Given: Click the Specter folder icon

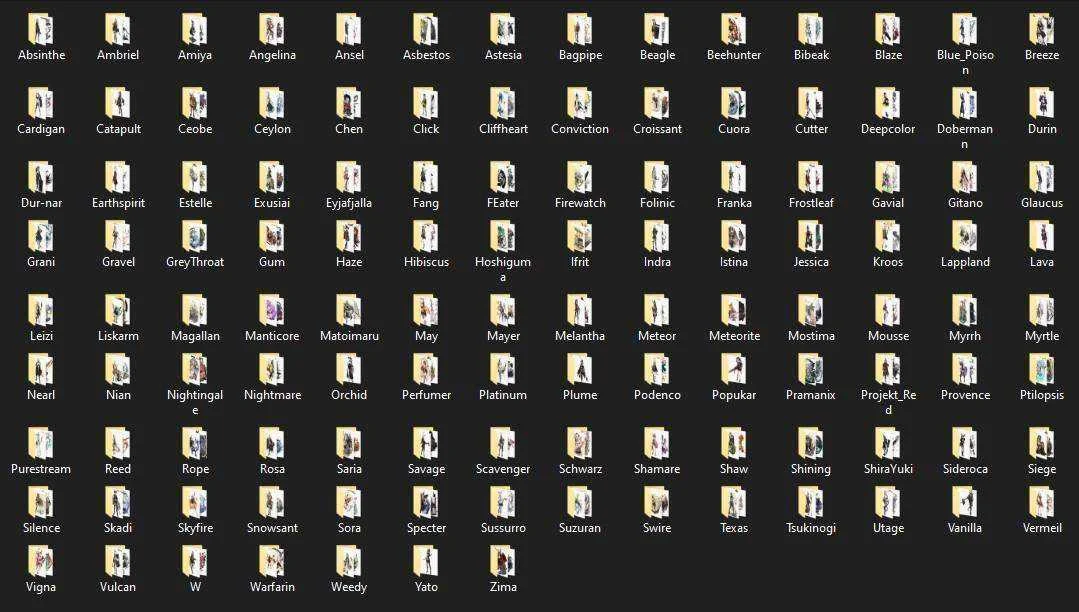Looking at the screenshot, I should 426,503.
